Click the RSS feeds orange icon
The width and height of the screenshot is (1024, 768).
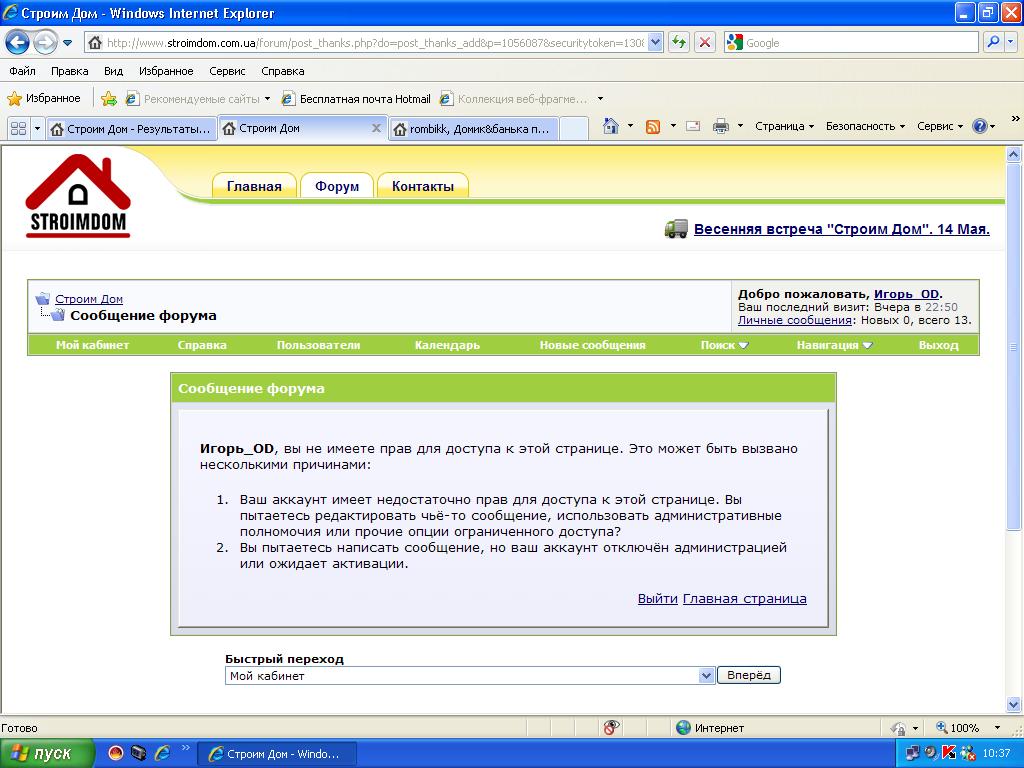pyautogui.click(x=652, y=127)
